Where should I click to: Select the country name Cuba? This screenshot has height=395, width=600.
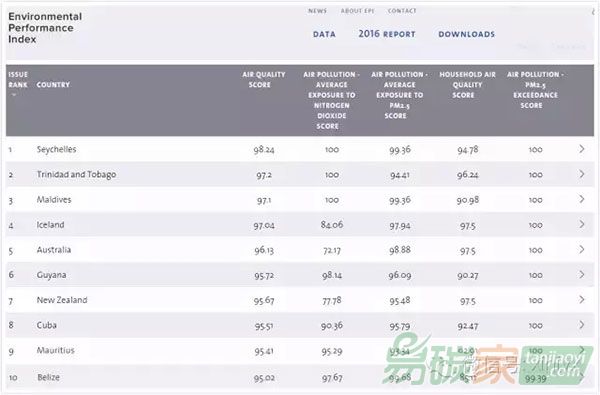47,325
